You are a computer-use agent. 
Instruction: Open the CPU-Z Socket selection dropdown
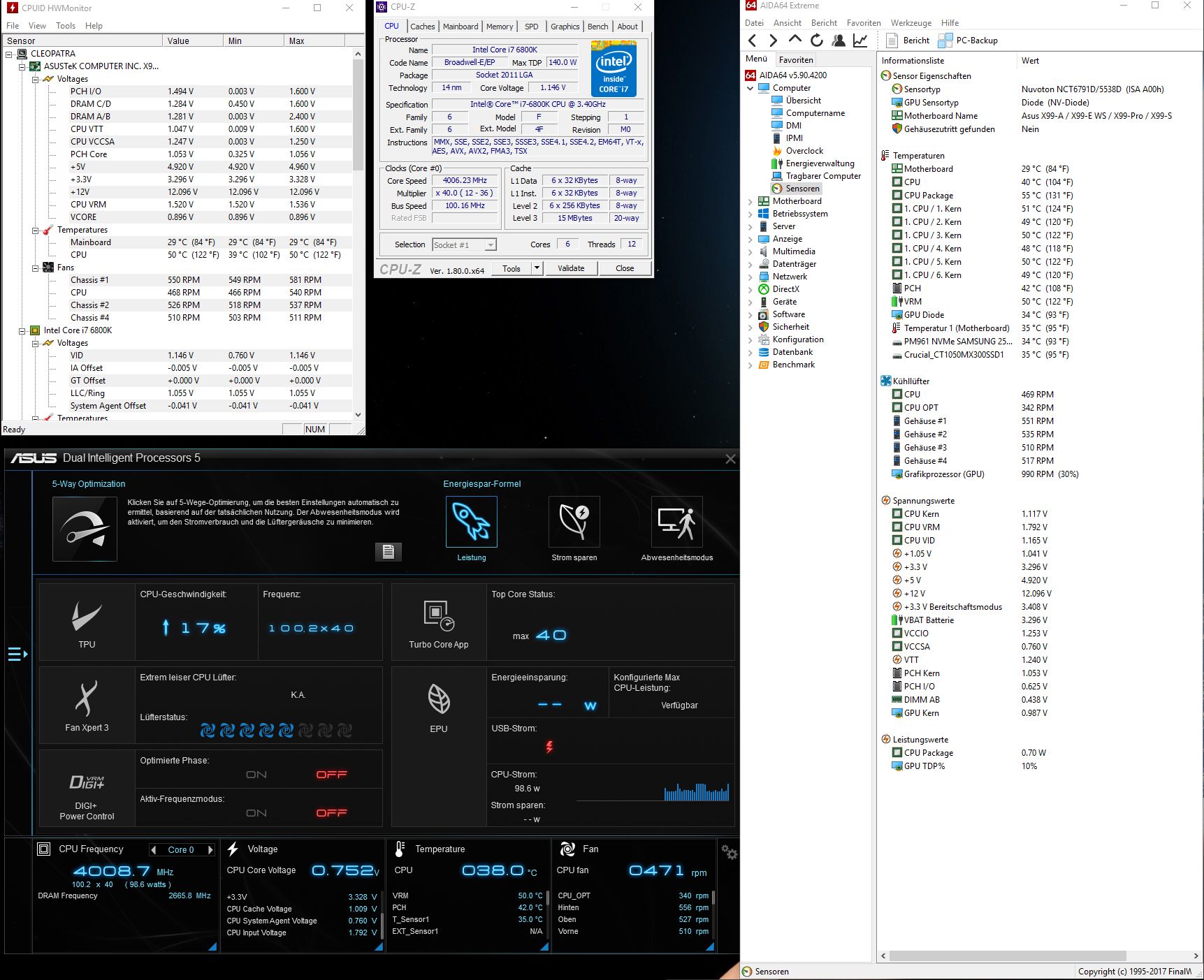491,244
